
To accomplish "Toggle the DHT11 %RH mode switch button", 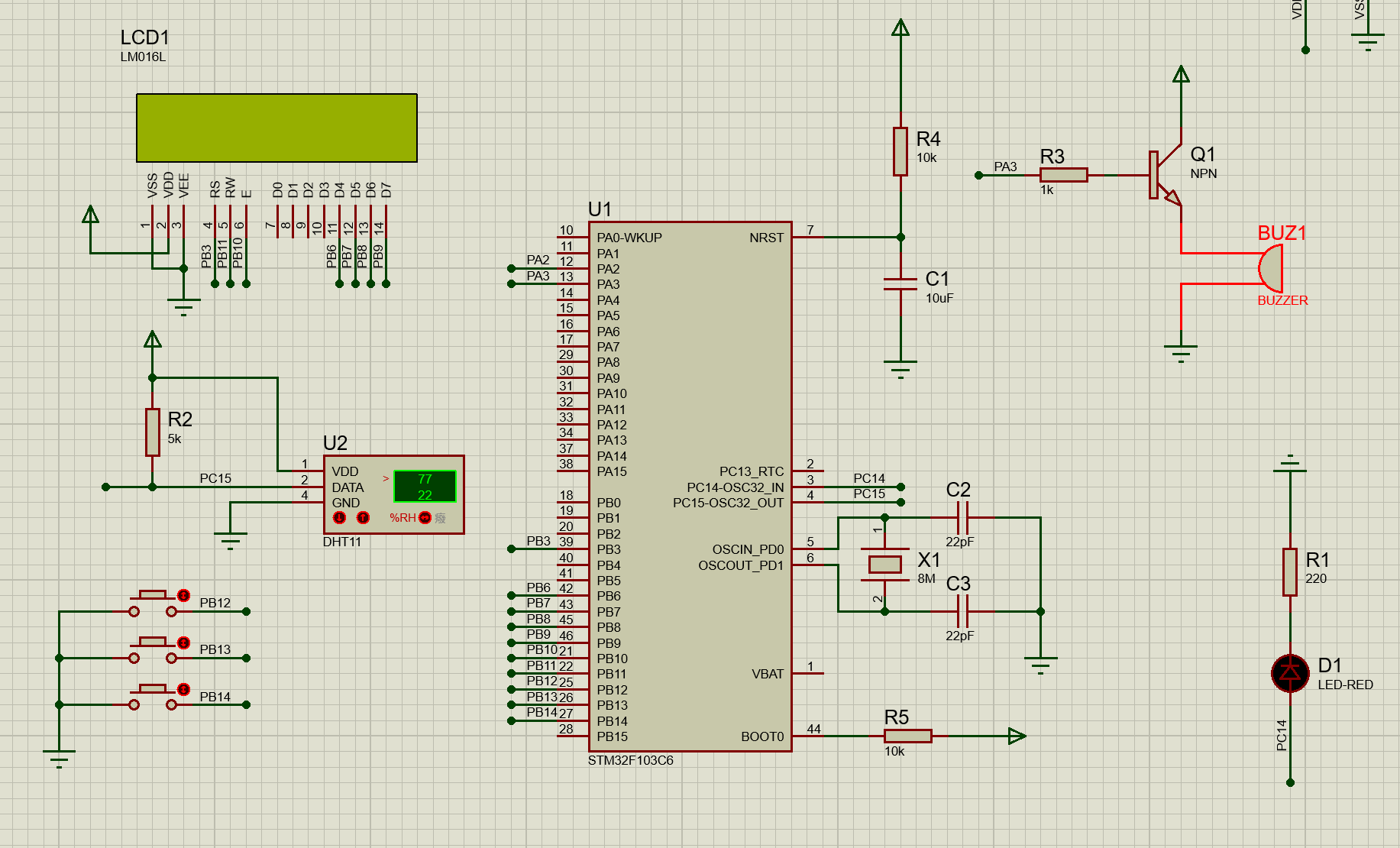I will click(x=425, y=518).
